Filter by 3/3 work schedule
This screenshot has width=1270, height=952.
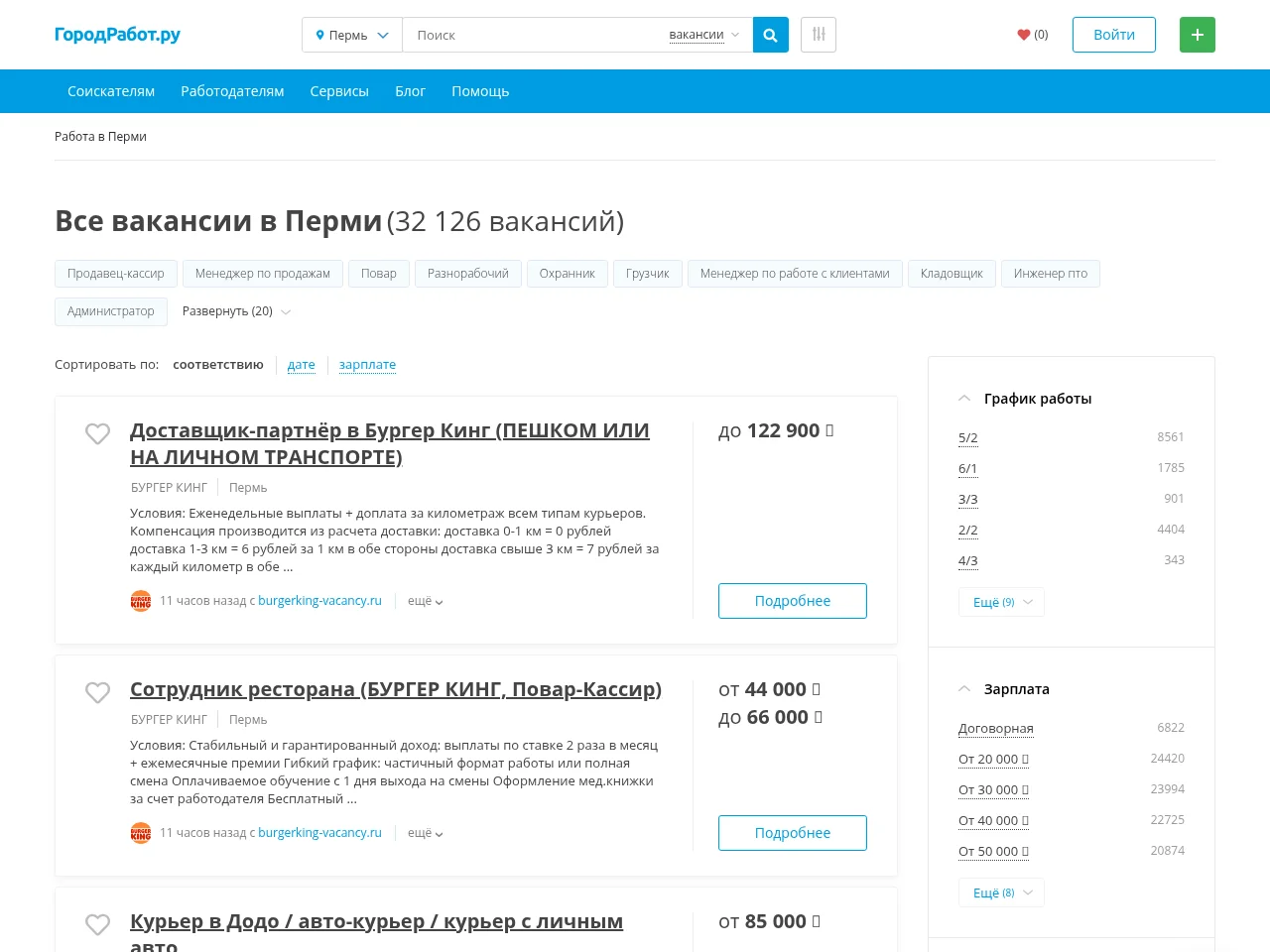968,499
